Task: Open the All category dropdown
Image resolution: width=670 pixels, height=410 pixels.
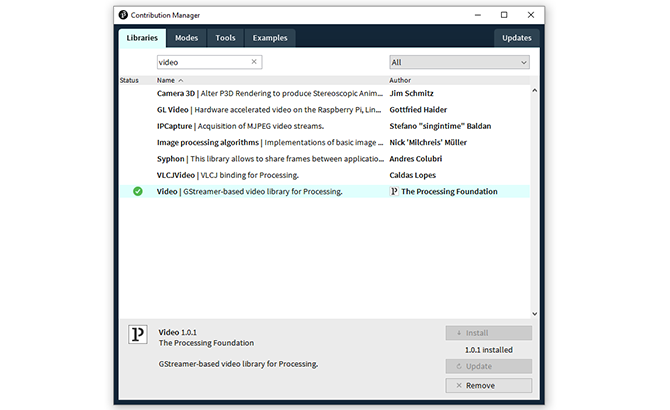Action: point(459,62)
